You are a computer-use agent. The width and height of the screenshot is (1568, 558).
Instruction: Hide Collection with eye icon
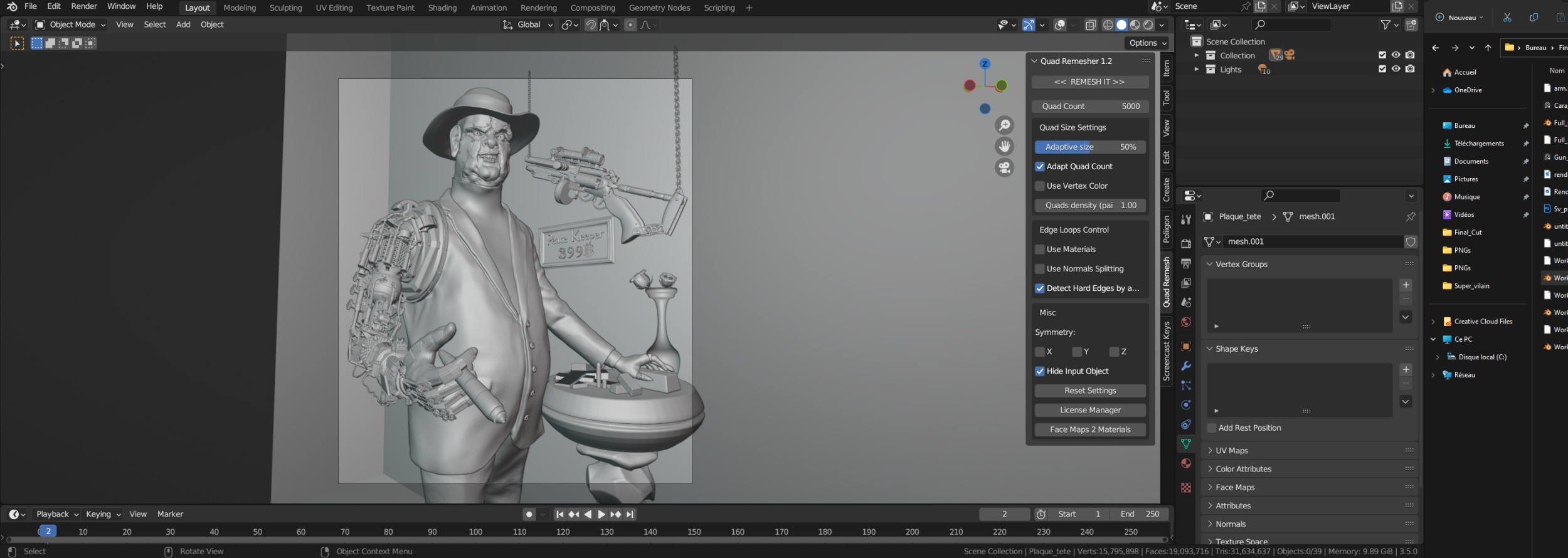tap(1396, 55)
